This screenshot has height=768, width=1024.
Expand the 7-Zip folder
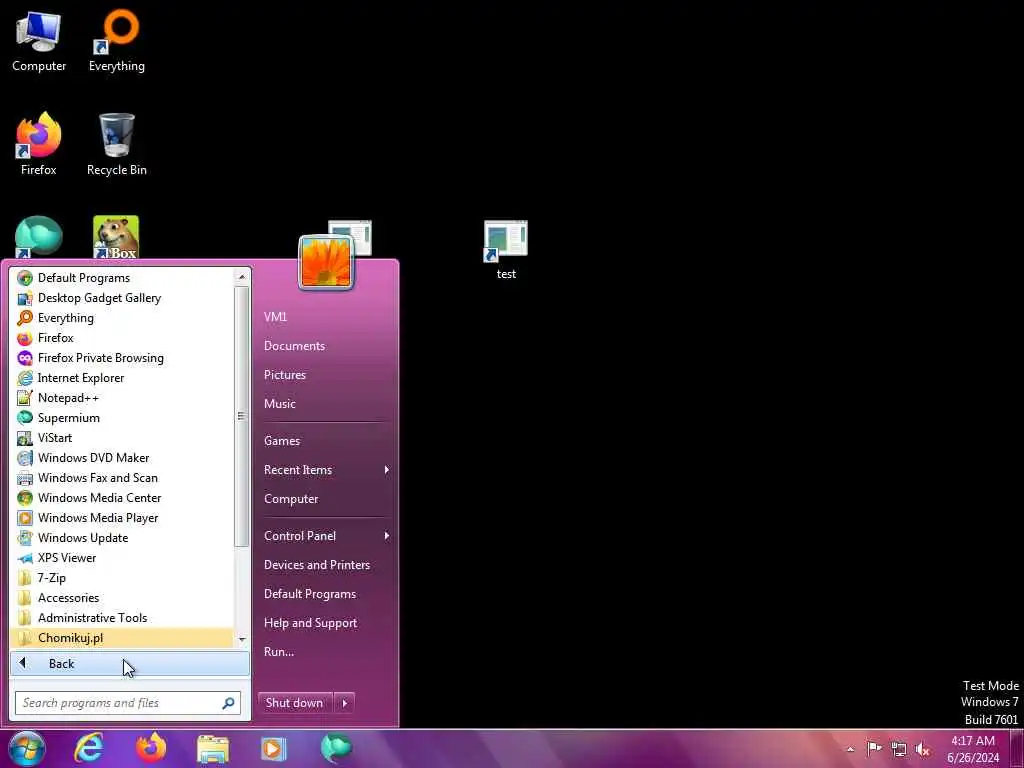point(122,578)
